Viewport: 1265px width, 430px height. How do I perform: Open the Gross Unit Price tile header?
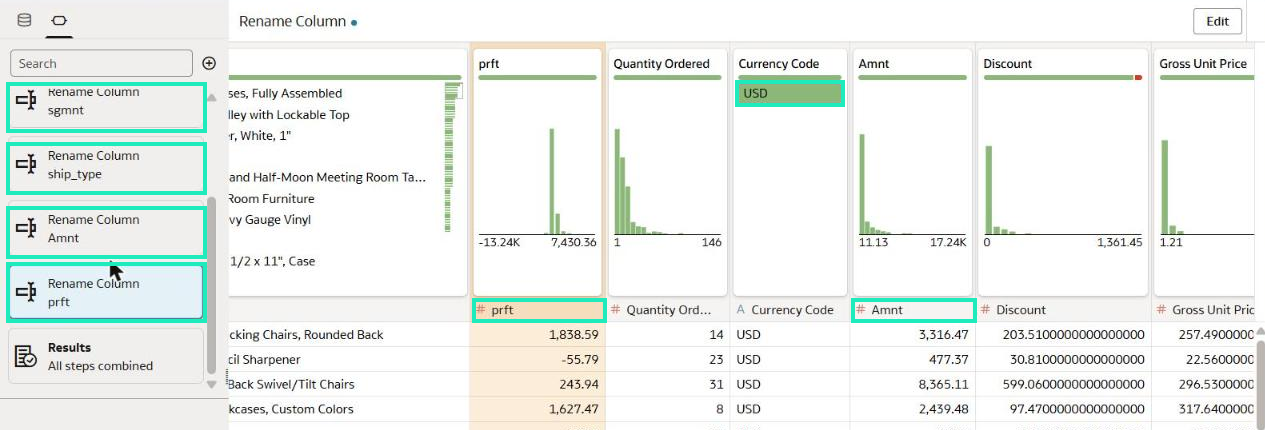(1204, 63)
